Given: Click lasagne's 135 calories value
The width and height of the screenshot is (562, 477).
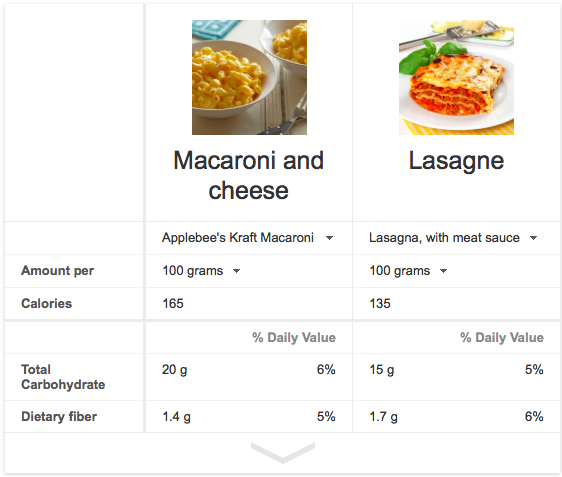Looking at the screenshot, I should click(380, 304).
